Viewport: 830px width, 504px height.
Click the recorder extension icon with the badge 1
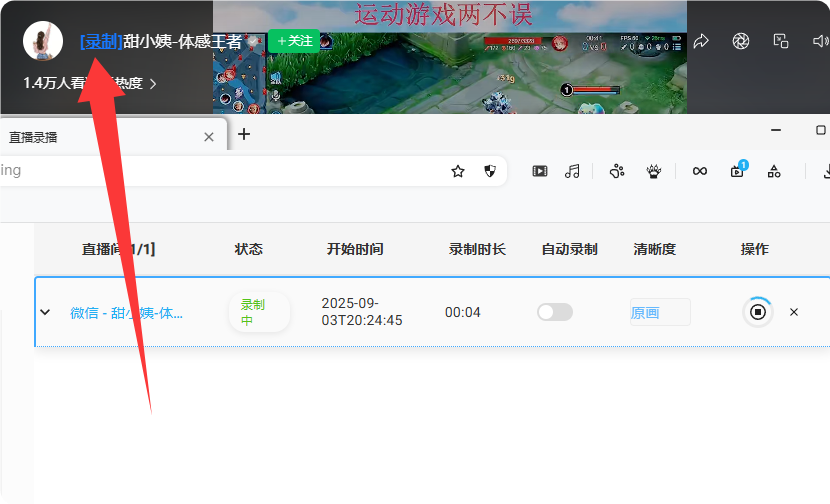pos(738,169)
